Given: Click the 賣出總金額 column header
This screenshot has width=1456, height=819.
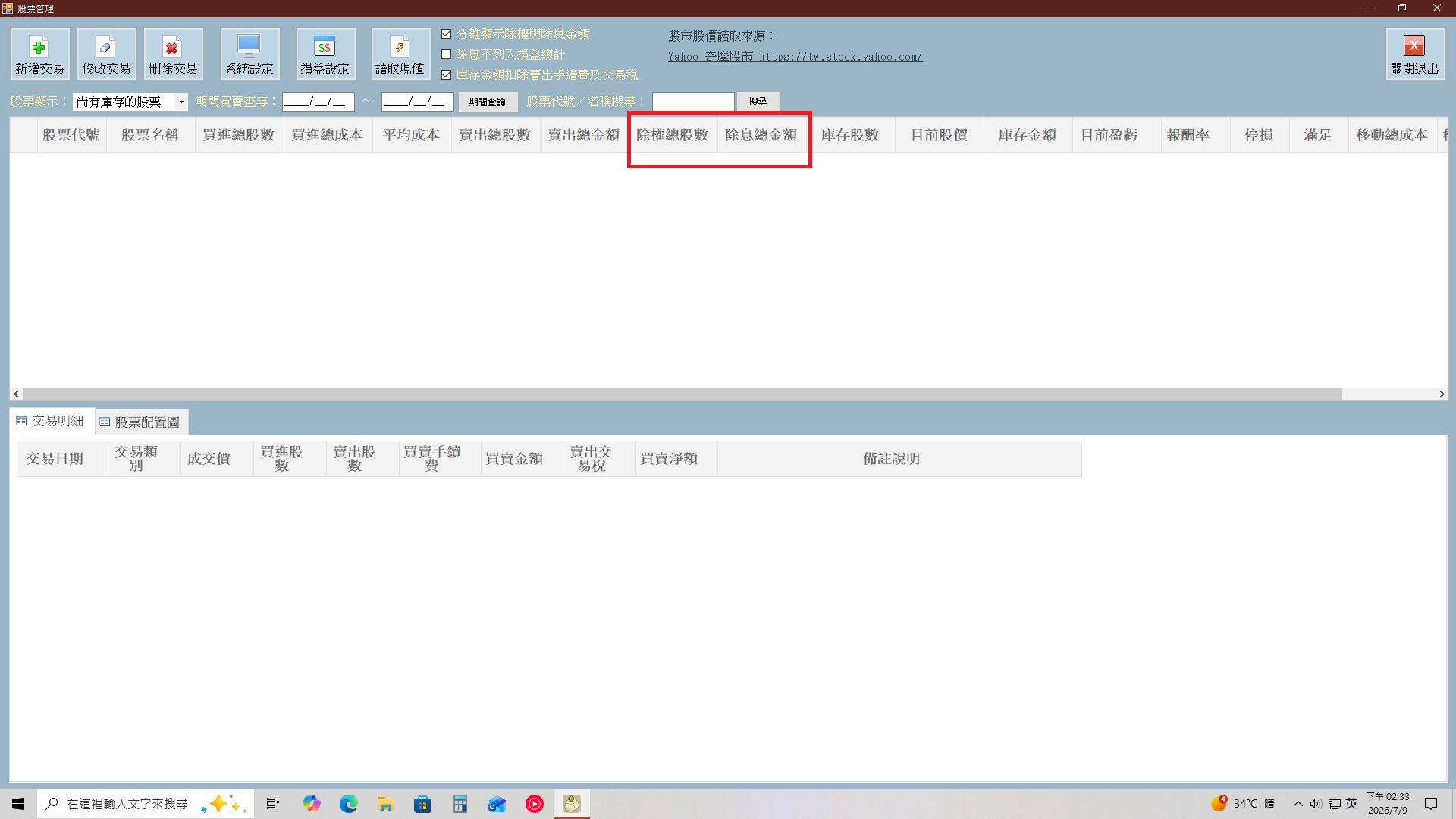Looking at the screenshot, I should [x=584, y=135].
